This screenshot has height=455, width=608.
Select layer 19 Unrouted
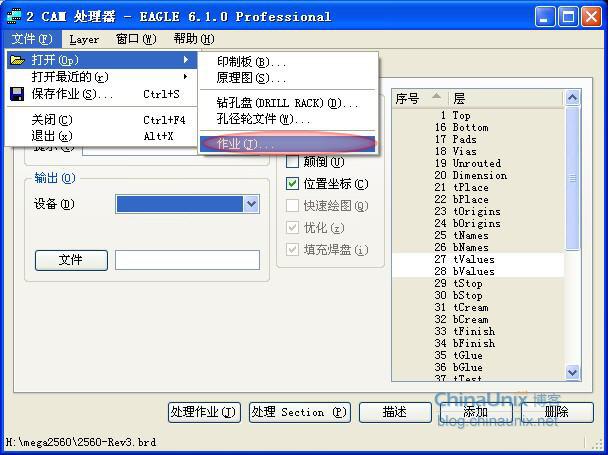[x=478, y=163]
